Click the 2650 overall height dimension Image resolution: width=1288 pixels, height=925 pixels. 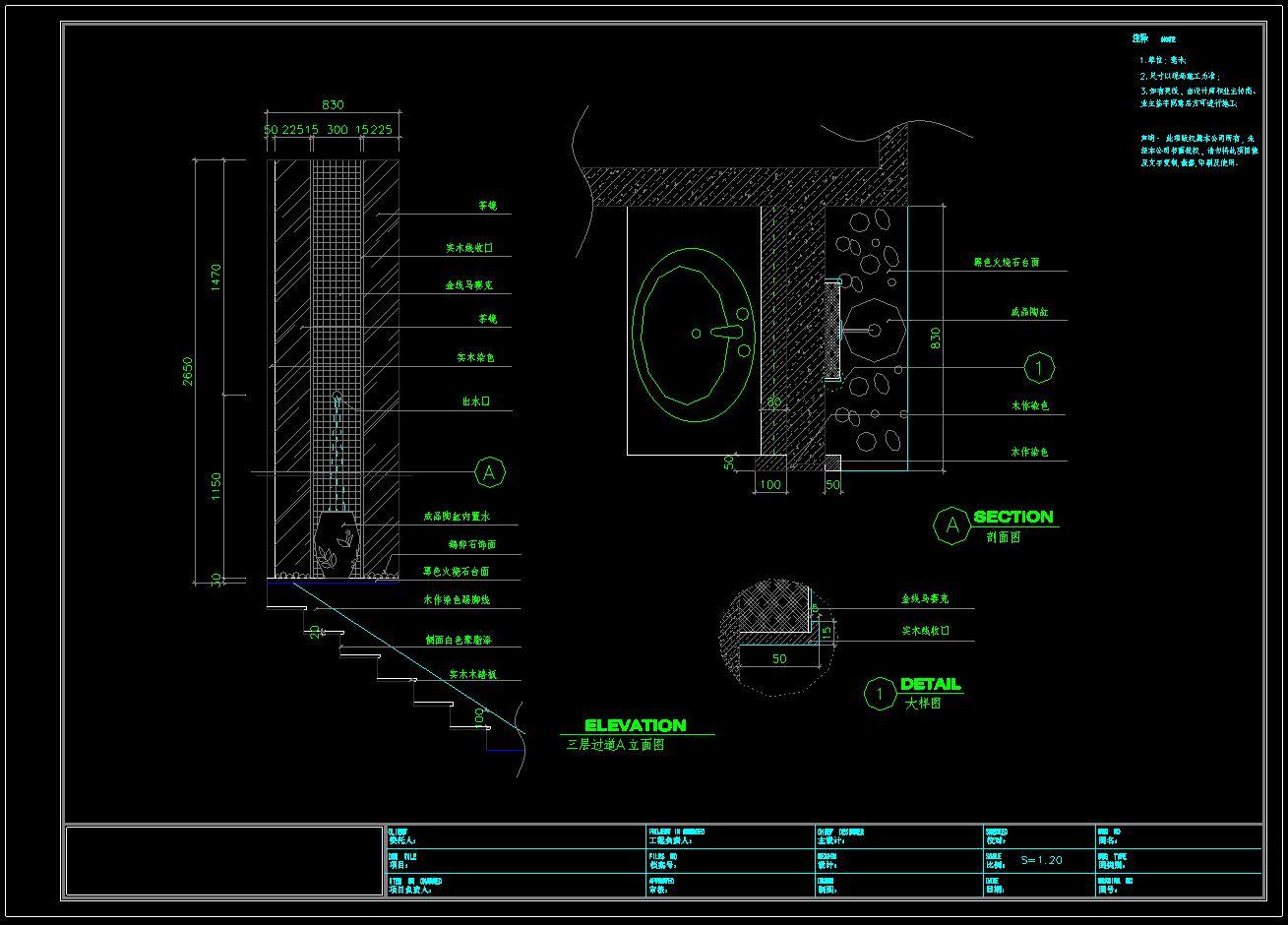[188, 371]
